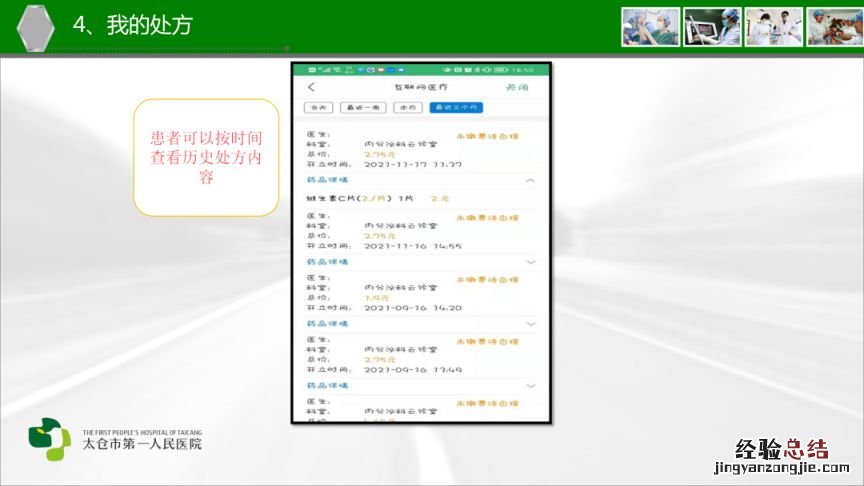Click the green Taicang hospital logo icon
This screenshot has width=864, height=486.
[x=49, y=438]
